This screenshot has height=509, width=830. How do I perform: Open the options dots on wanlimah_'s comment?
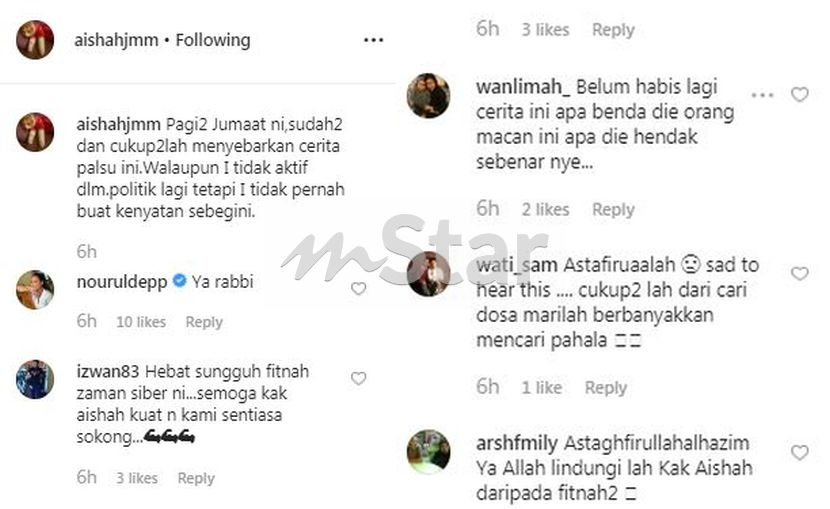pos(762,95)
